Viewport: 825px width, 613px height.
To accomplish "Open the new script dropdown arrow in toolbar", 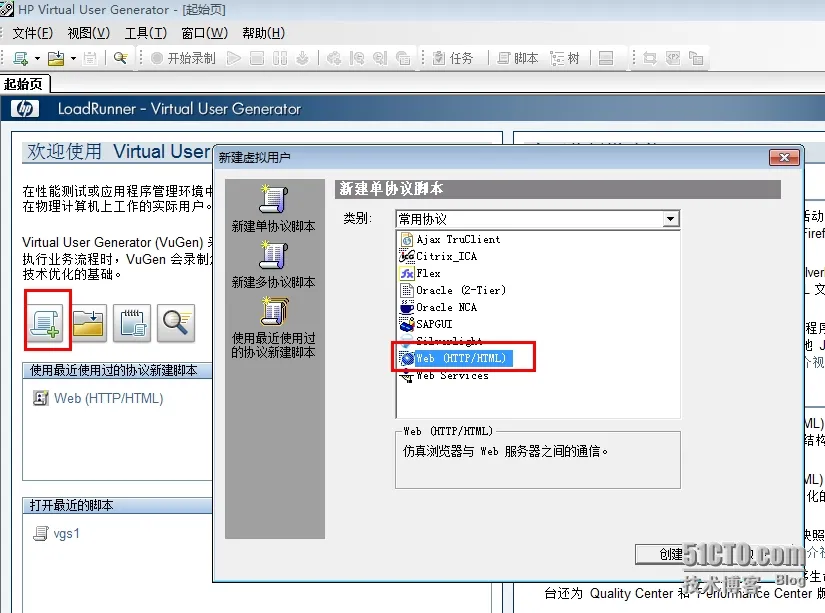I will [x=37, y=58].
